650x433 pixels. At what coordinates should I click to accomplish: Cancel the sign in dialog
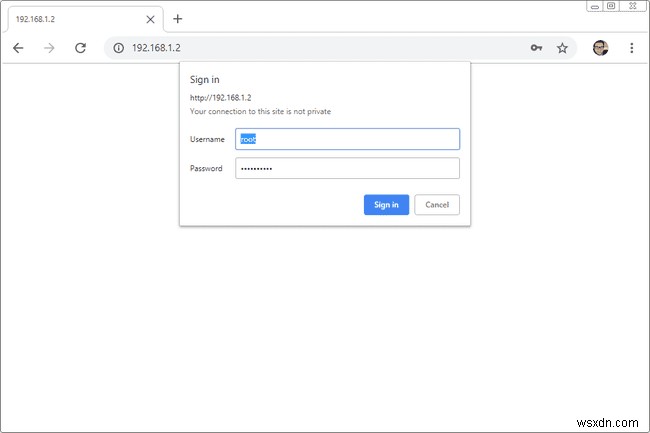click(x=437, y=205)
